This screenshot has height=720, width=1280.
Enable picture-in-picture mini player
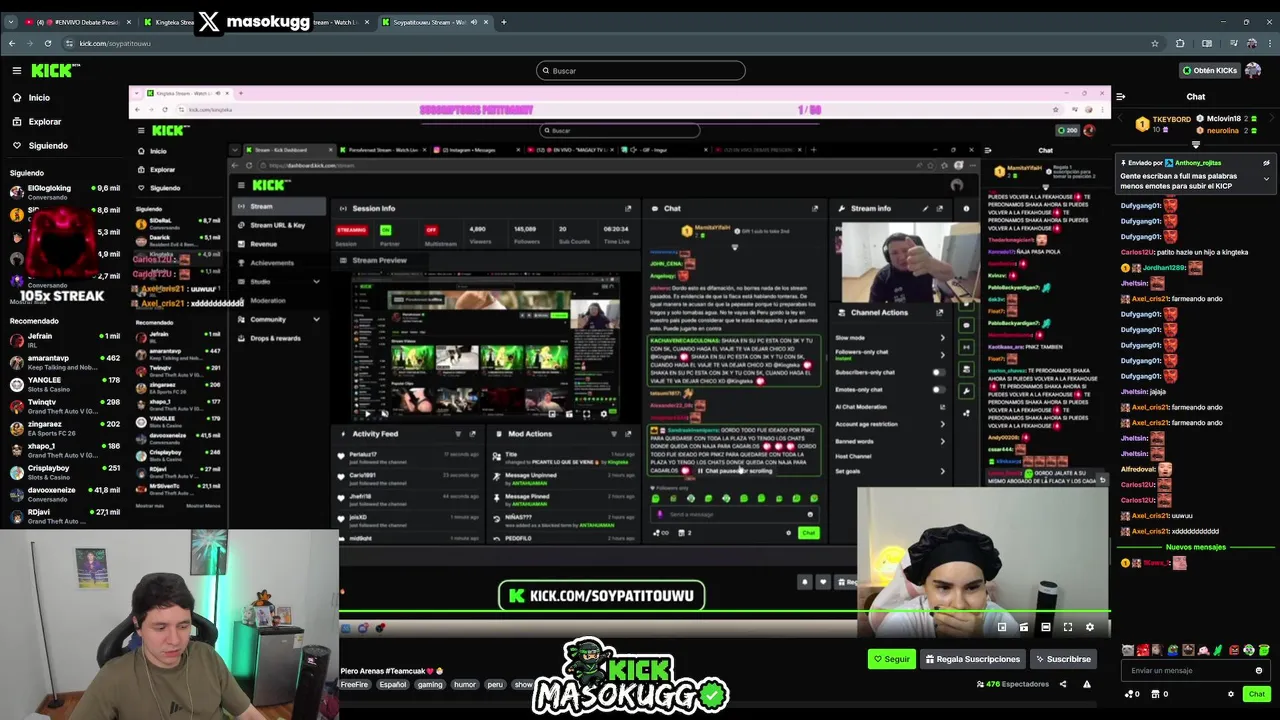tap(1001, 627)
